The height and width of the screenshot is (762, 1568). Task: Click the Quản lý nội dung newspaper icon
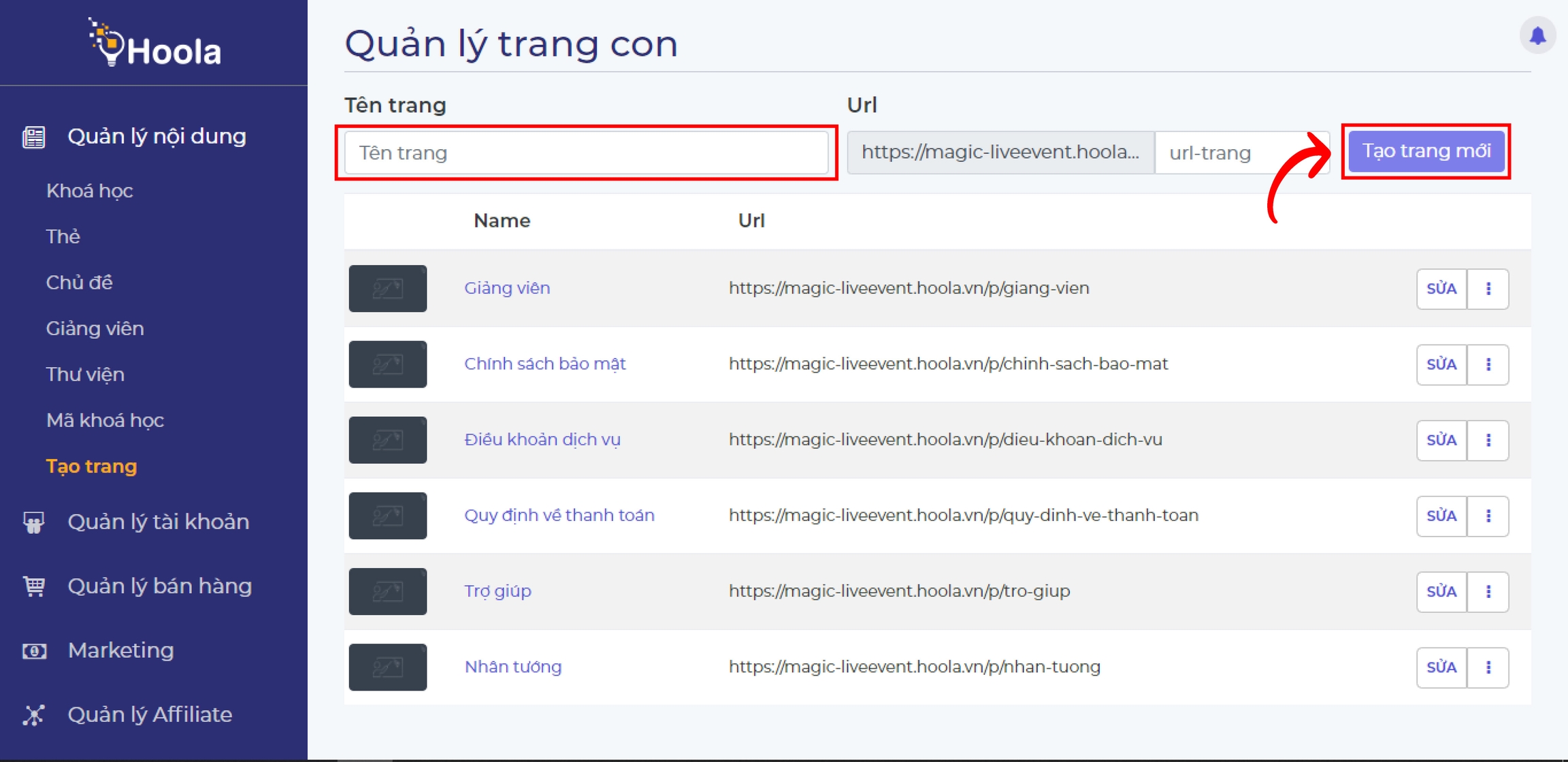click(34, 137)
